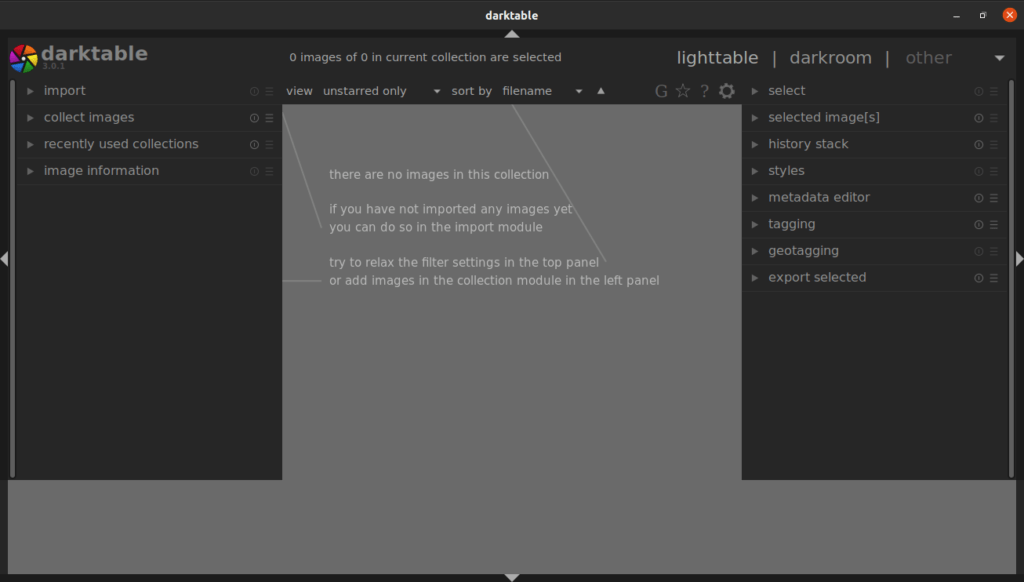The height and width of the screenshot is (582, 1024).
Task: Click the right panel scrollbar
Action: point(1012,279)
